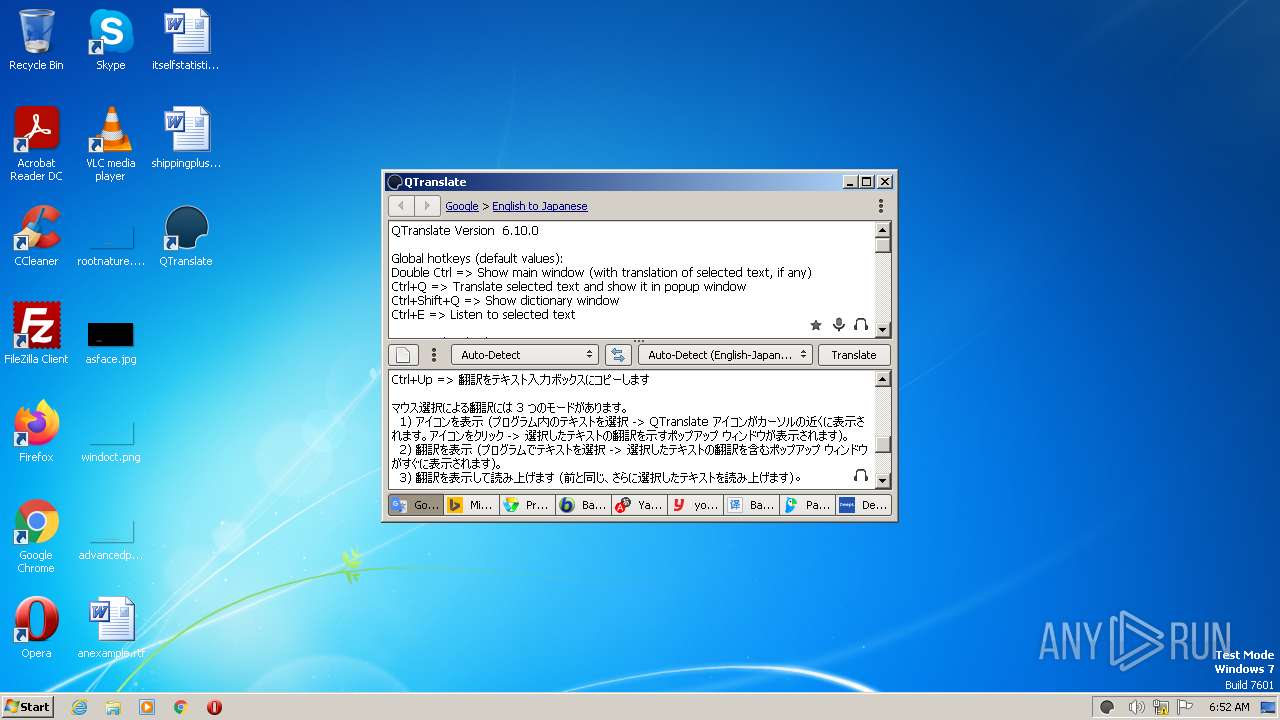This screenshot has width=1280, height=720.
Task: Select the Google Chrome desktop shortcut
Action: pyautogui.click(x=36, y=536)
